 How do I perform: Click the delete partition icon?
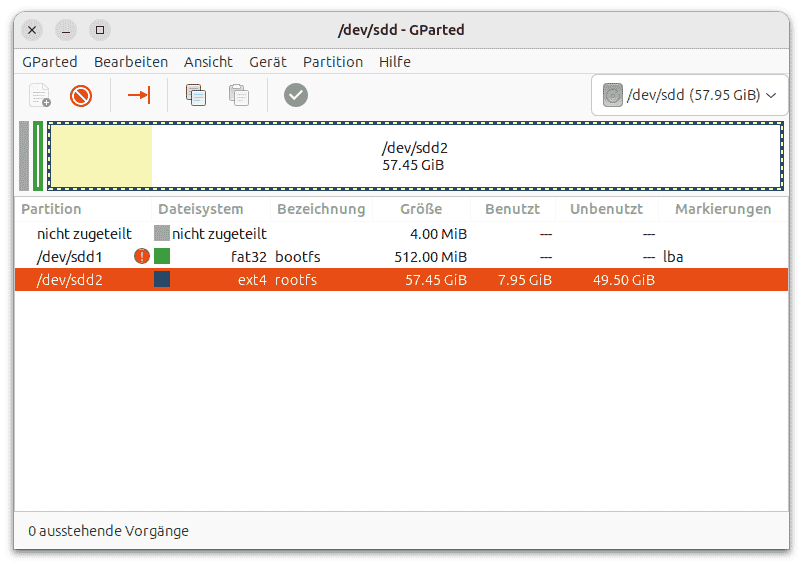(x=81, y=95)
